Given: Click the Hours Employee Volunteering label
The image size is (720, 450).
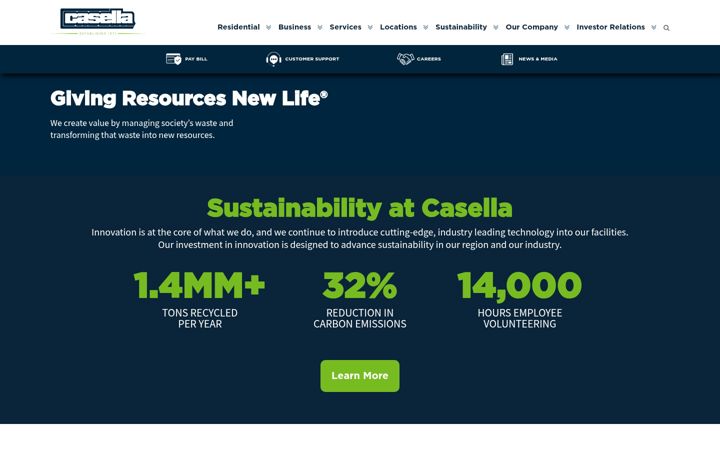Looking at the screenshot, I should click(x=520, y=319).
